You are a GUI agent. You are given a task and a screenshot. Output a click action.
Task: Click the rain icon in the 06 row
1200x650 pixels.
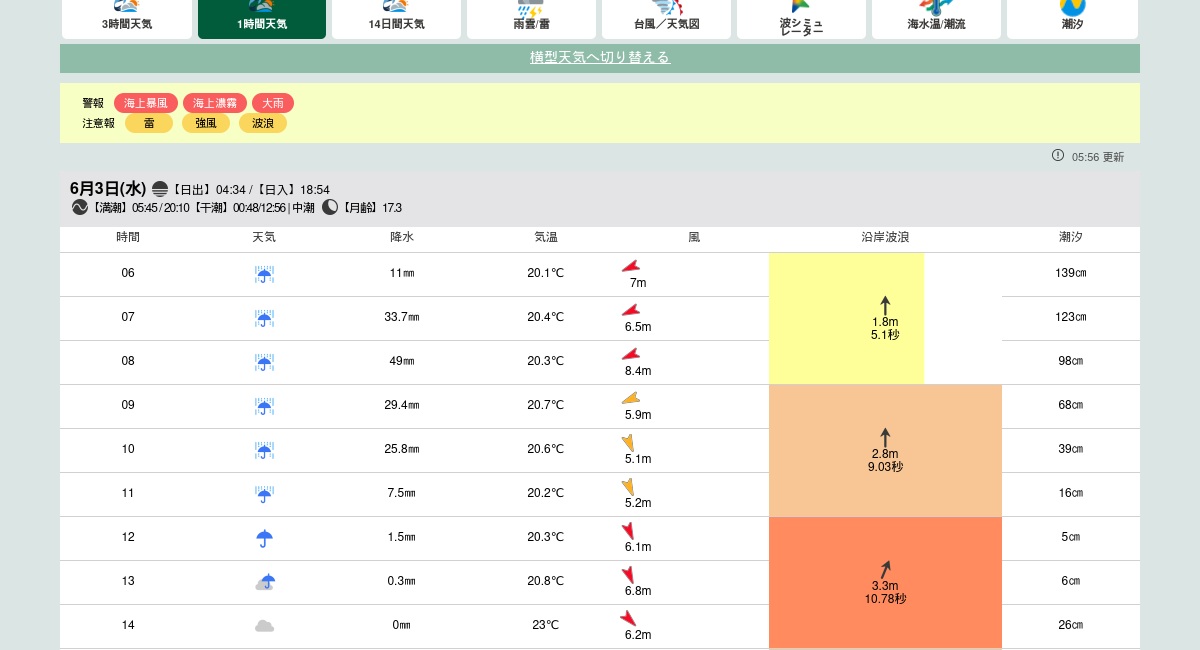[264, 275]
